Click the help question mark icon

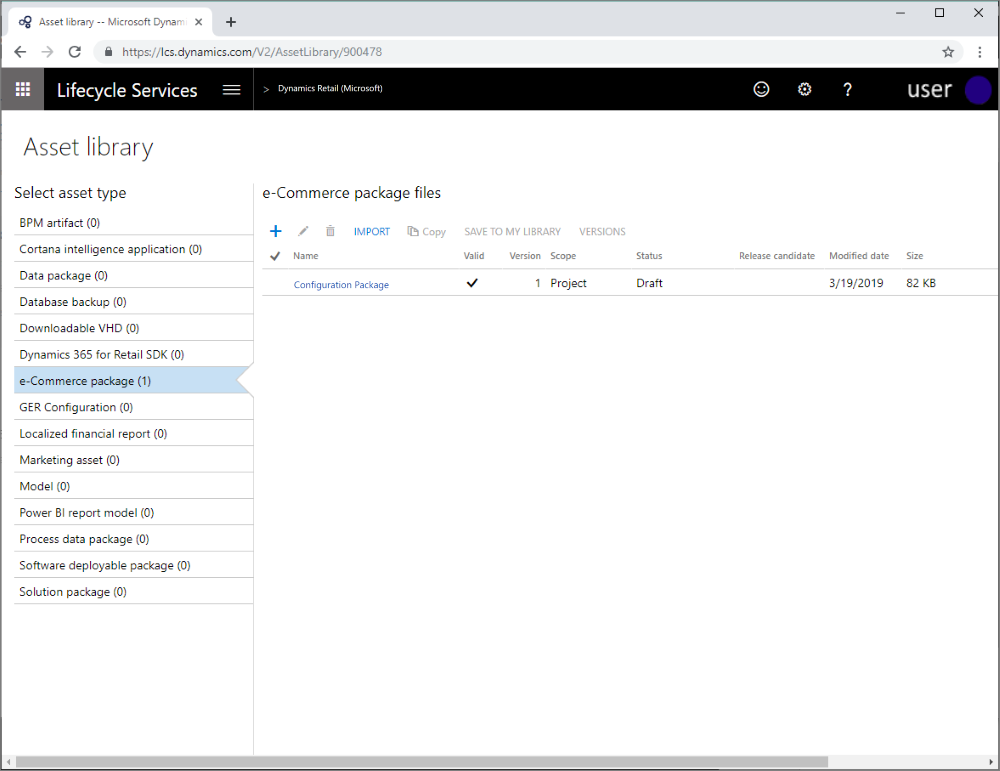point(847,89)
